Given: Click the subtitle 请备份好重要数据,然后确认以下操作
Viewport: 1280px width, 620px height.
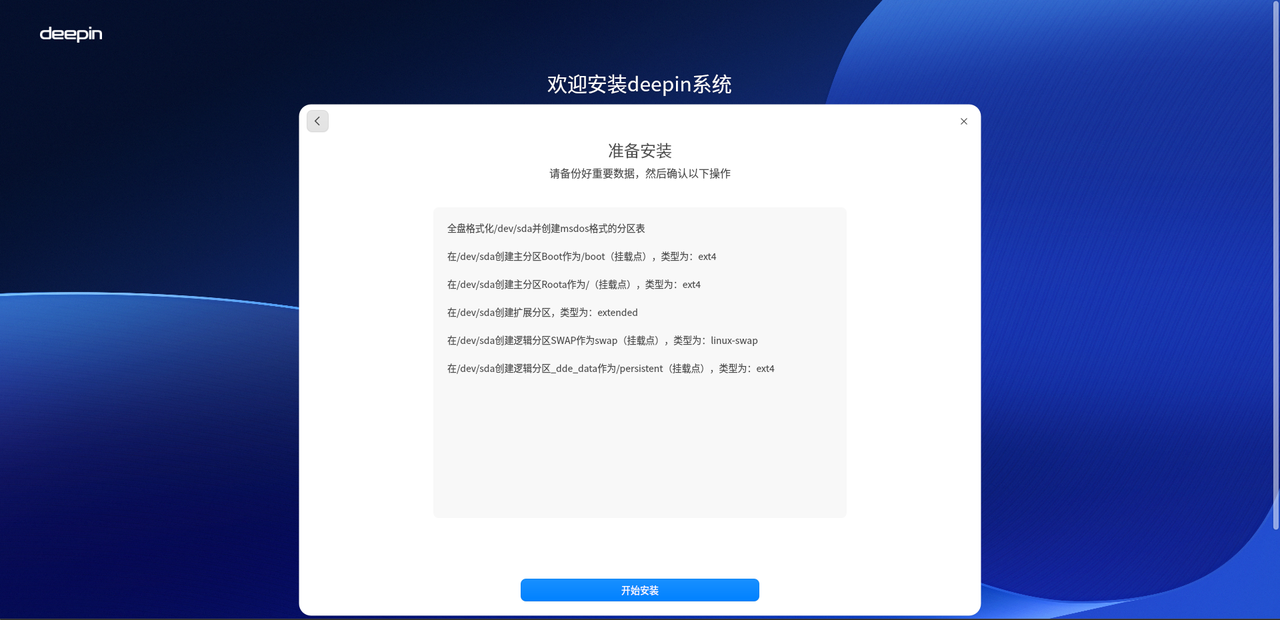Looking at the screenshot, I should [640, 174].
